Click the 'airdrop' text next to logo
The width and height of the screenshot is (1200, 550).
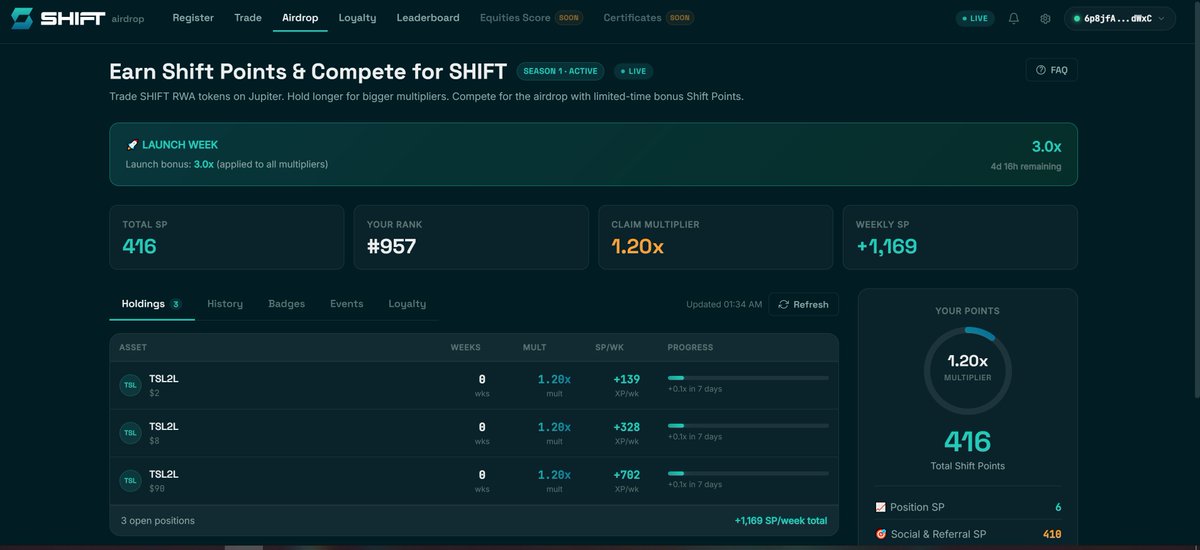[x=128, y=18]
